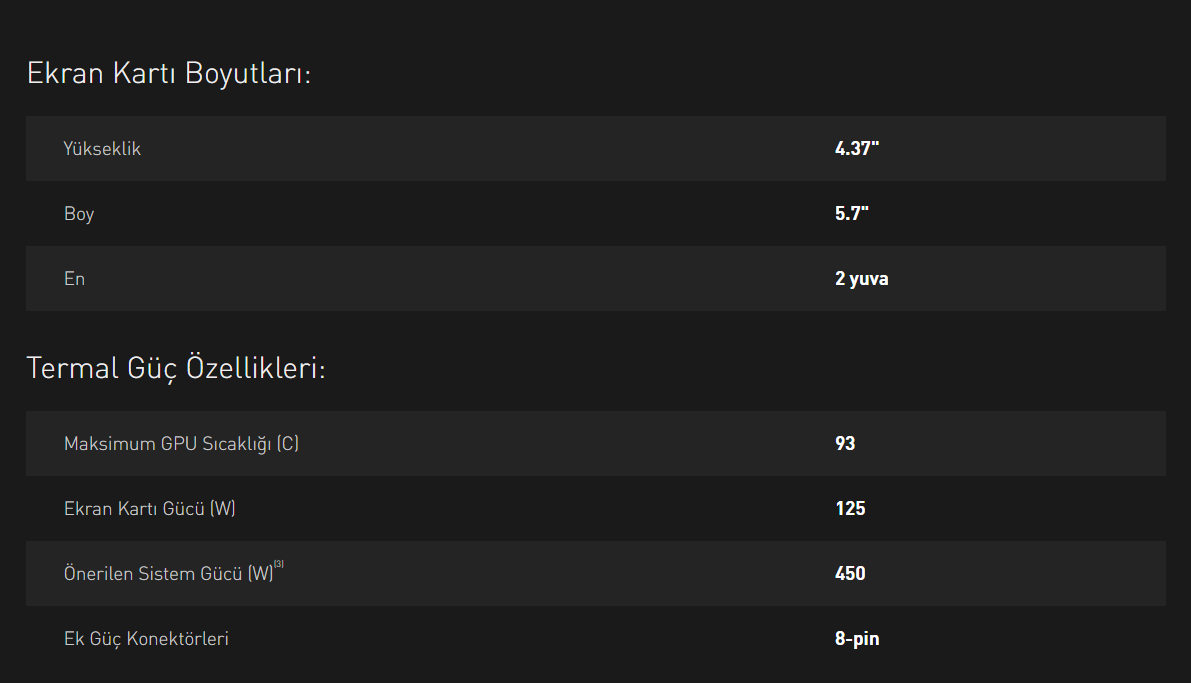Image resolution: width=1191 pixels, height=683 pixels.
Task: Click the Termal Güç Özellikleri heading
Action: point(176,368)
